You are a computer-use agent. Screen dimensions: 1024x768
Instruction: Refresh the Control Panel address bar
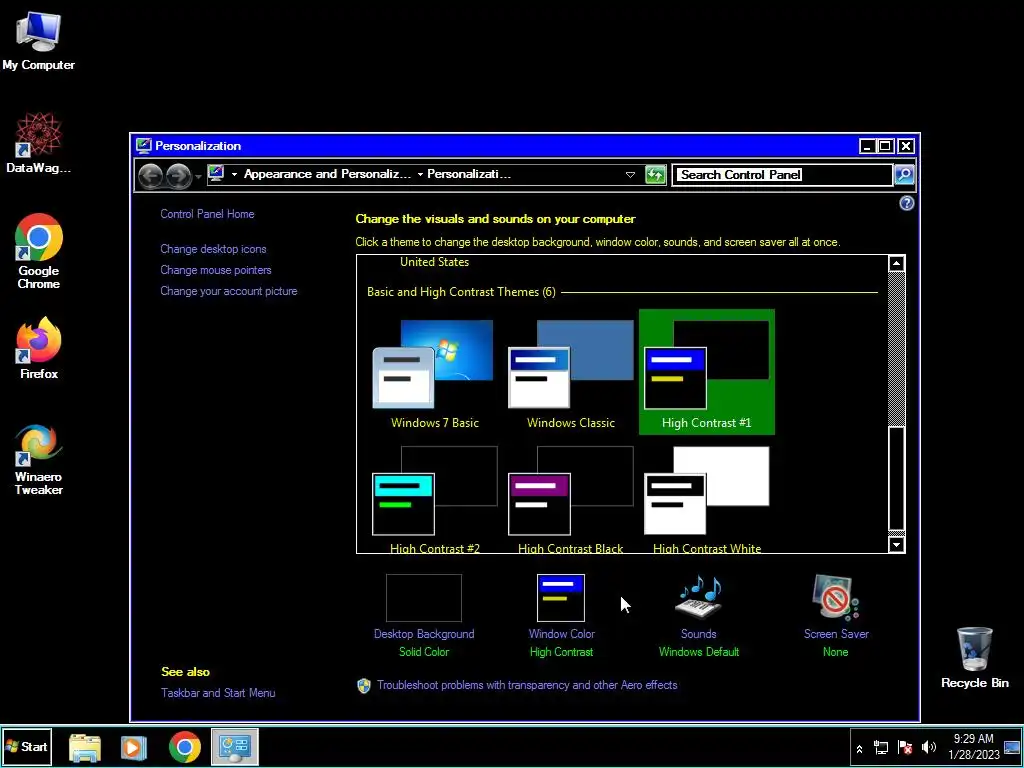(x=655, y=174)
